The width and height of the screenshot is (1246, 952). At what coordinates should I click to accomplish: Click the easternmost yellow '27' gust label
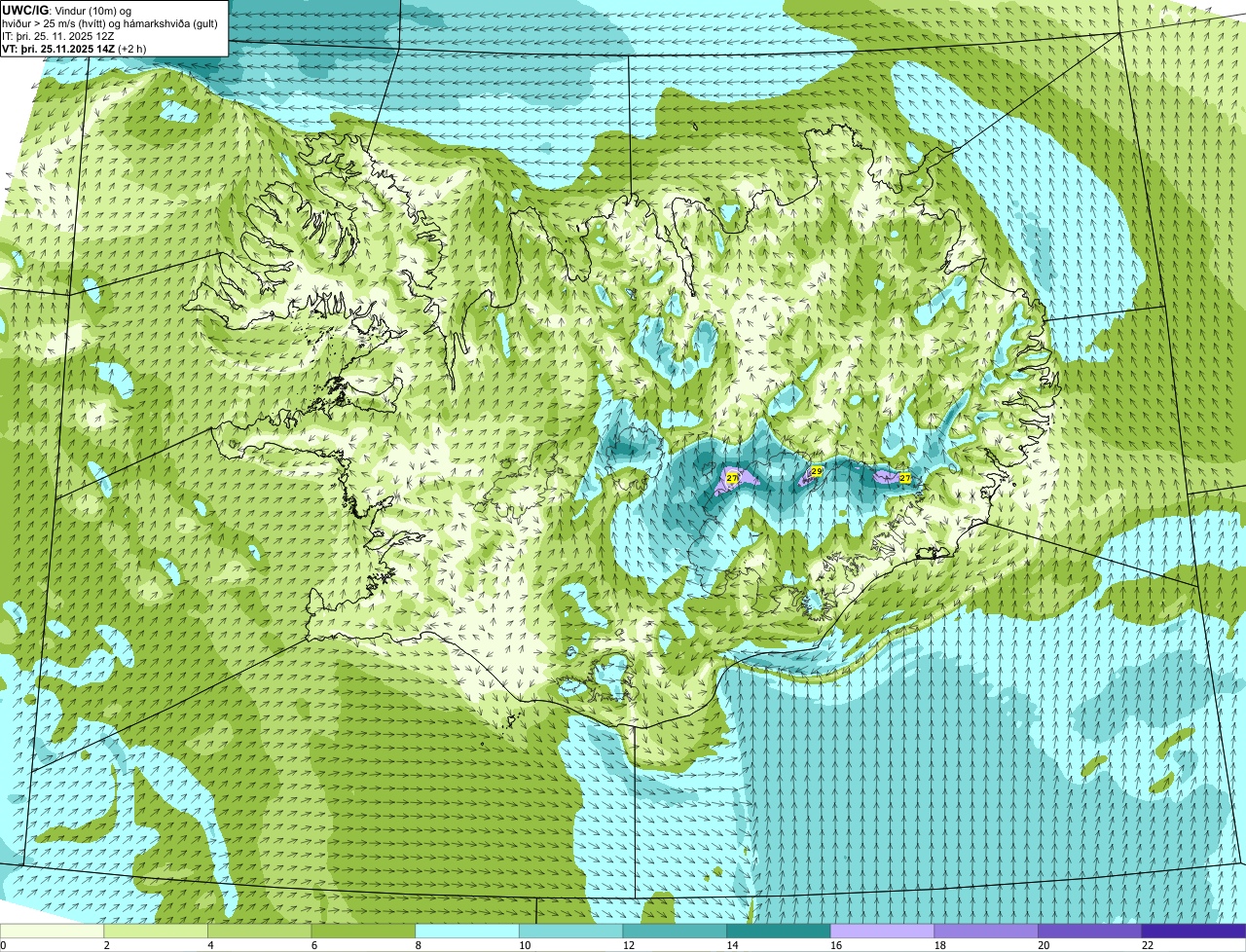pos(905,478)
